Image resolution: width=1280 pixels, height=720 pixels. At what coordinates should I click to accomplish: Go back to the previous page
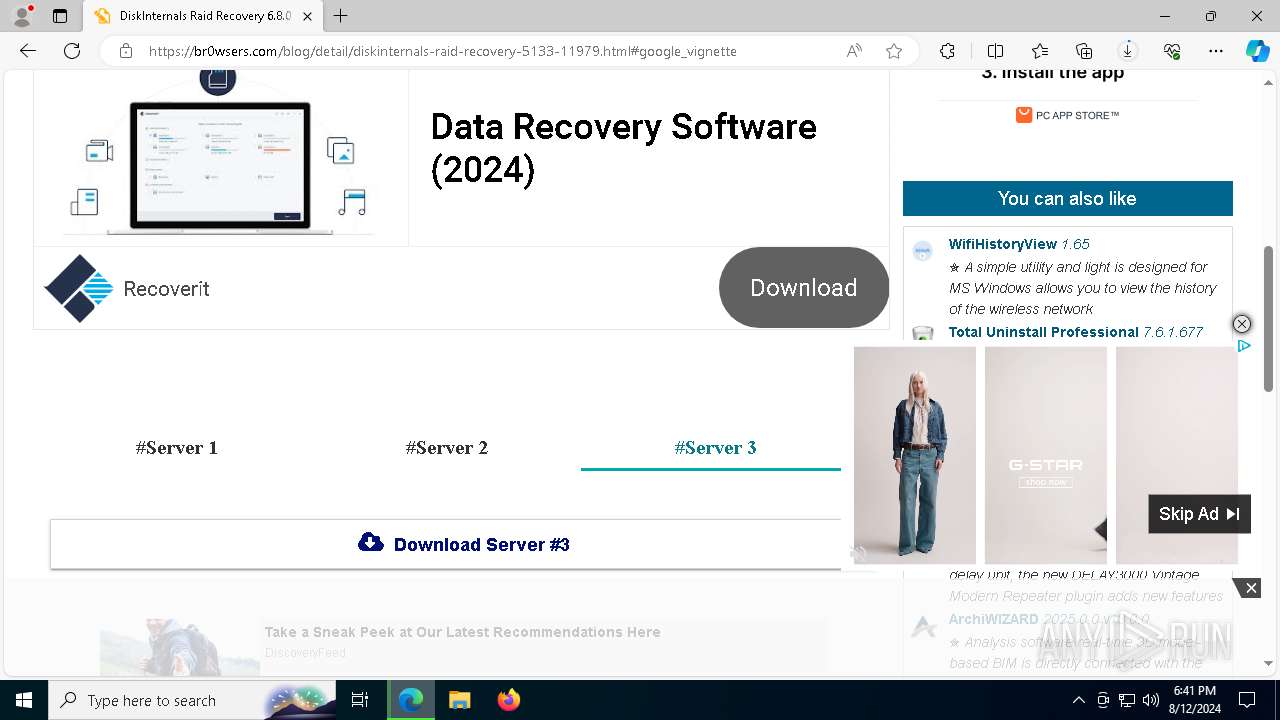pos(28,51)
